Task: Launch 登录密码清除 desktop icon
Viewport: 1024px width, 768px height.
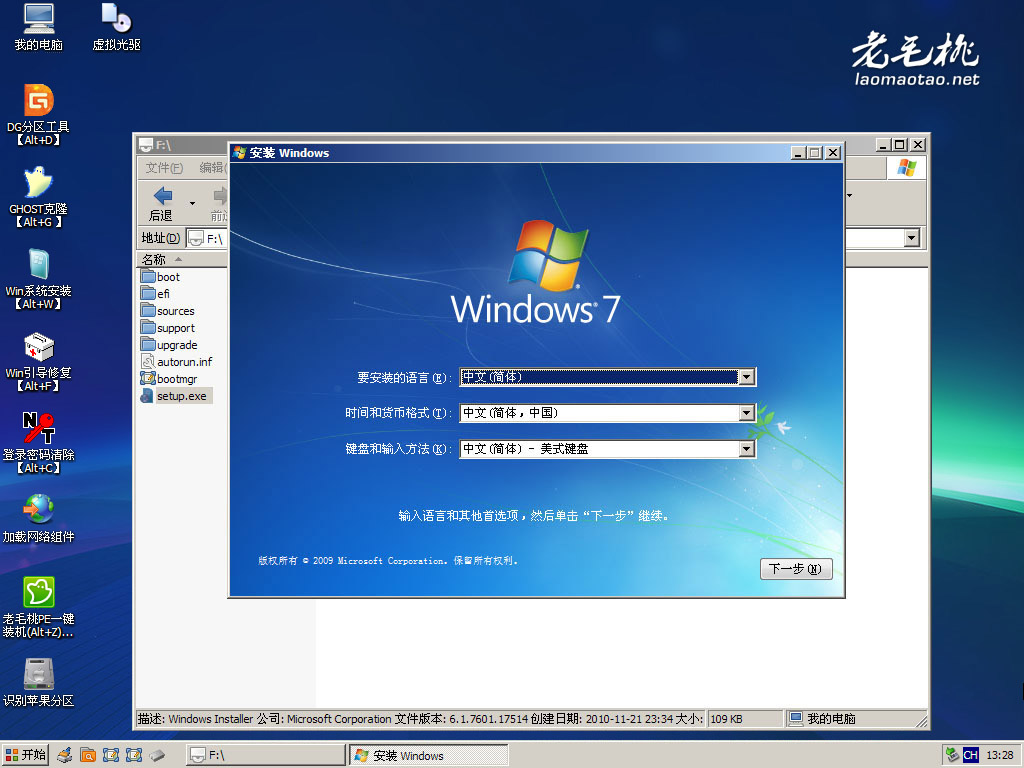Action: pos(39,443)
